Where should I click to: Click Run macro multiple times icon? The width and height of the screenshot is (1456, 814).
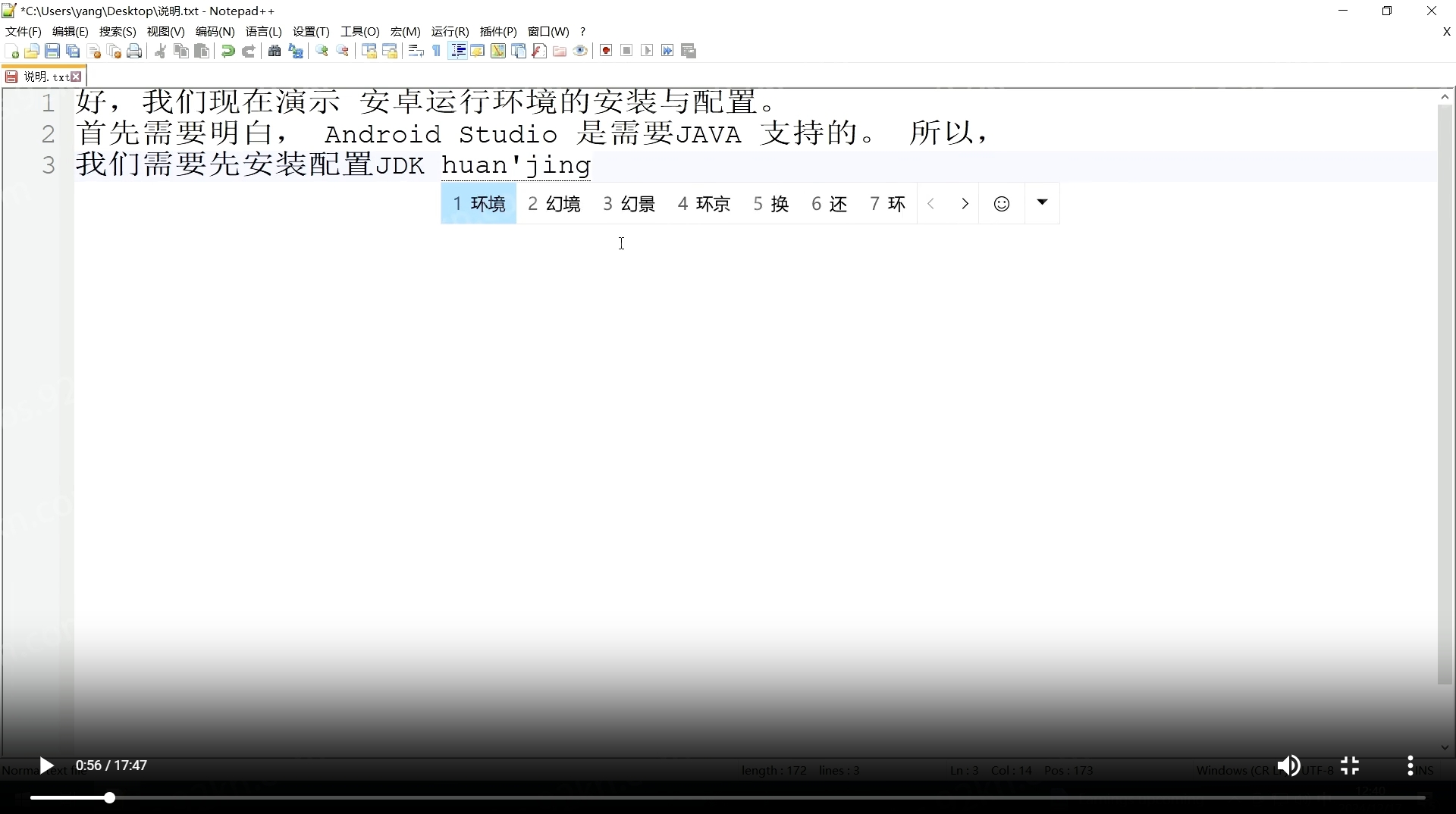click(x=667, y=51)
